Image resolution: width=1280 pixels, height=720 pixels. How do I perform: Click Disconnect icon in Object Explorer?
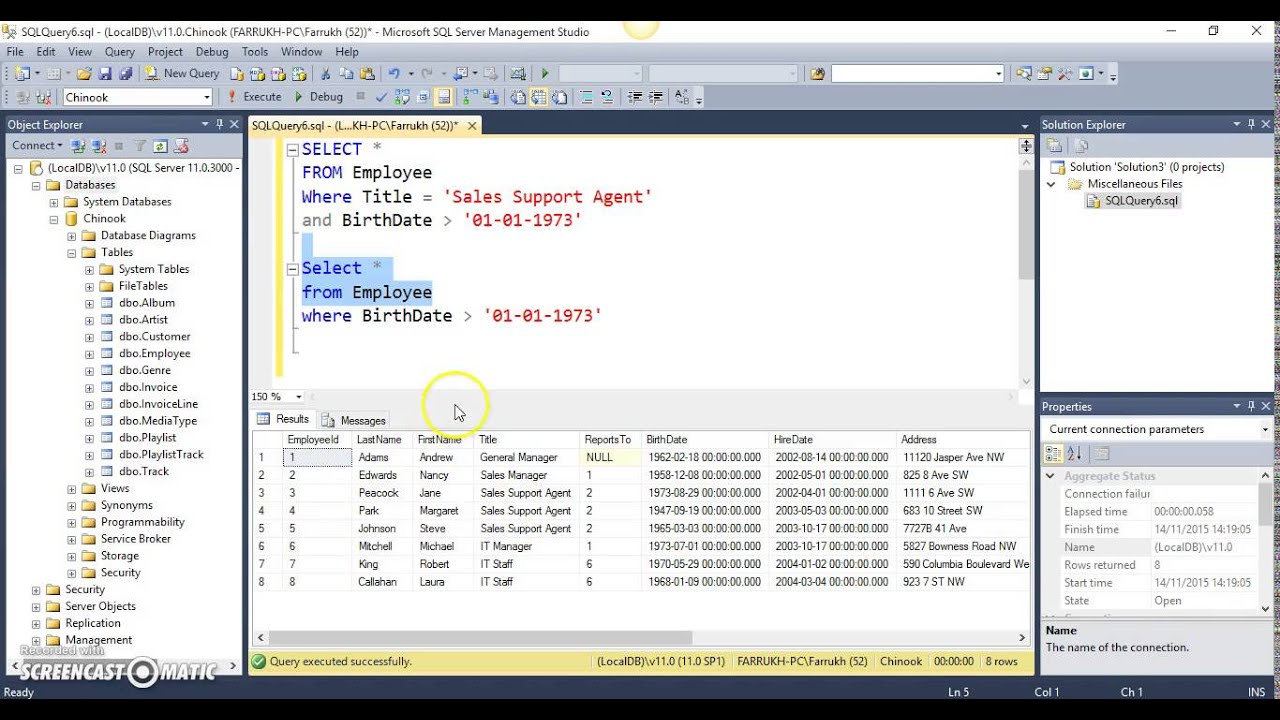[x=97, y=146]
